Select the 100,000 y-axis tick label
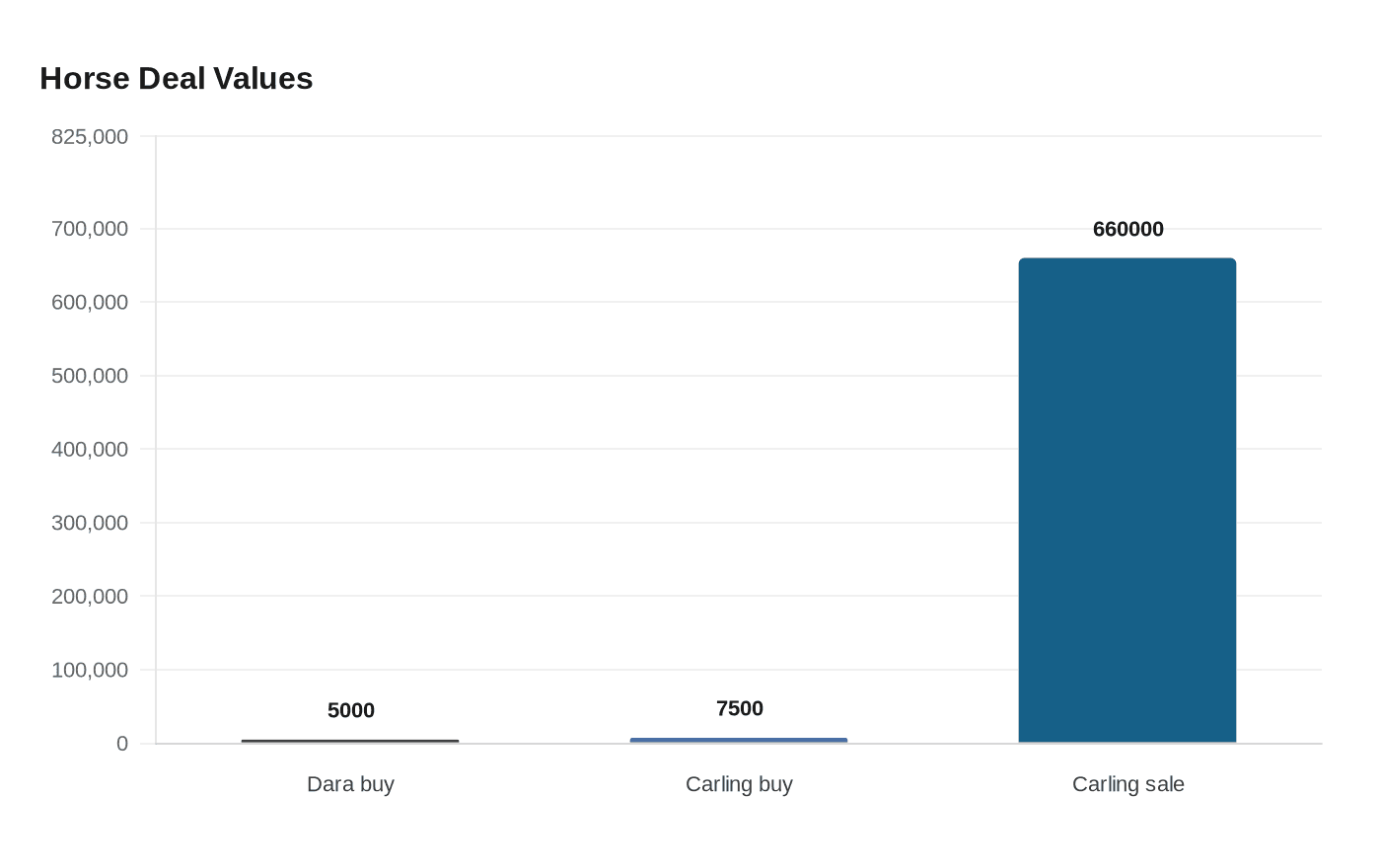The width and height of the screenshot is (1381, 868). 90,671
